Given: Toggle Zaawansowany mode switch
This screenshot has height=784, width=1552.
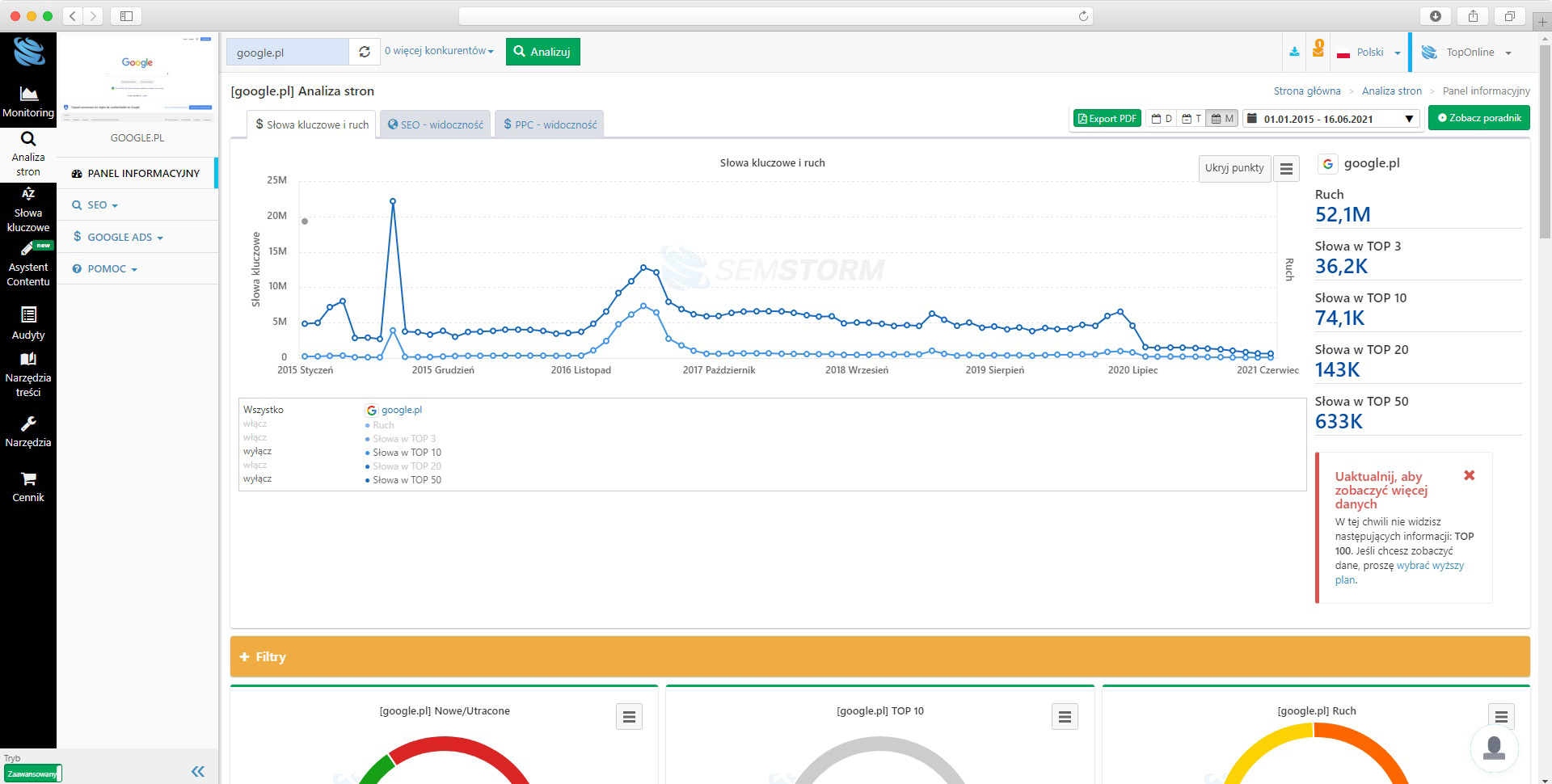Looking at the screenshot, I should pos(32,773).
